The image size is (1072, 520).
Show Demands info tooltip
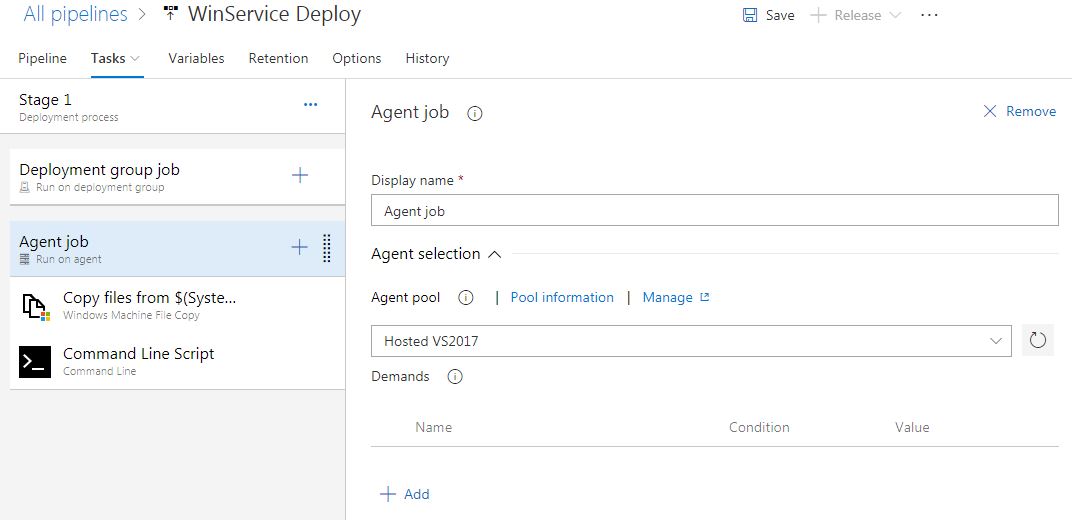coord(455,377)
